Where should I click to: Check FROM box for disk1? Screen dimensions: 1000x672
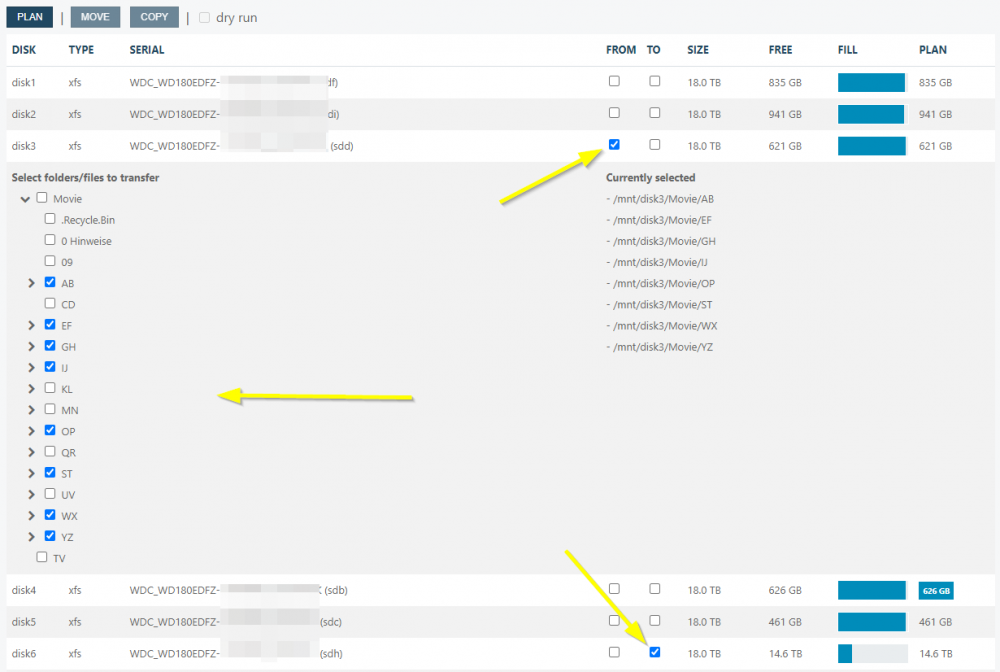click(x=614, y=81)
